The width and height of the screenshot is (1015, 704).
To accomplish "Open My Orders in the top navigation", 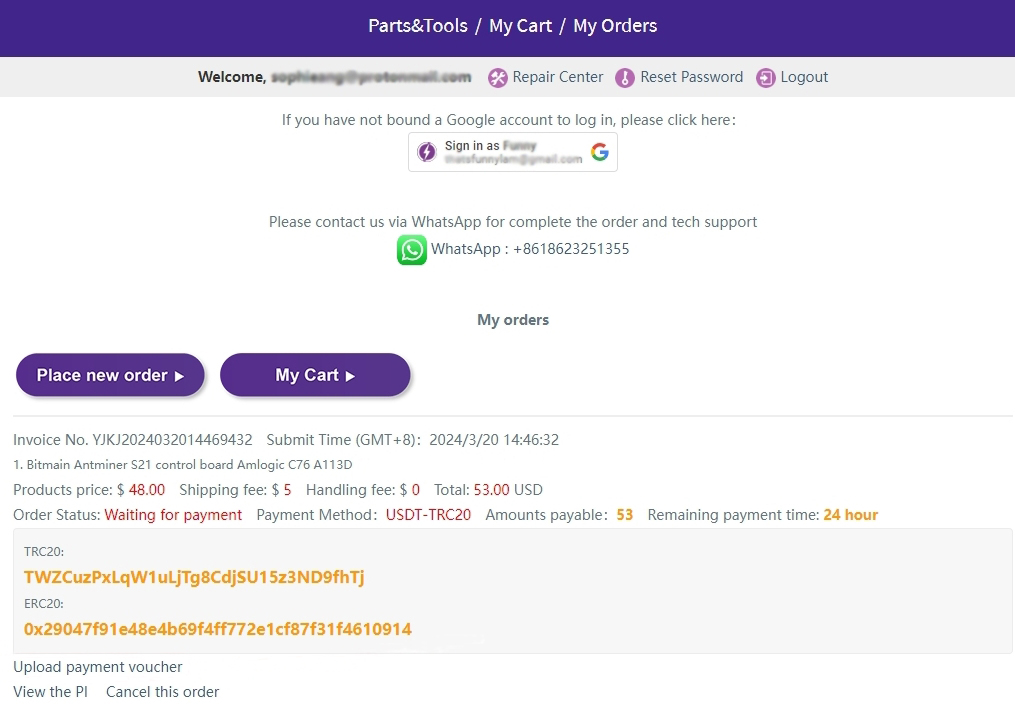I will [x=615, y=26].
